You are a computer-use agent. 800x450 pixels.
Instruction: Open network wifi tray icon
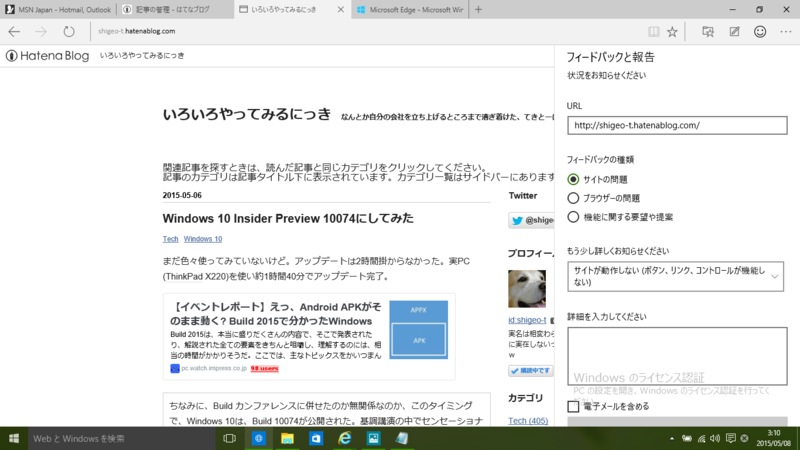click(x=702, y=438)
